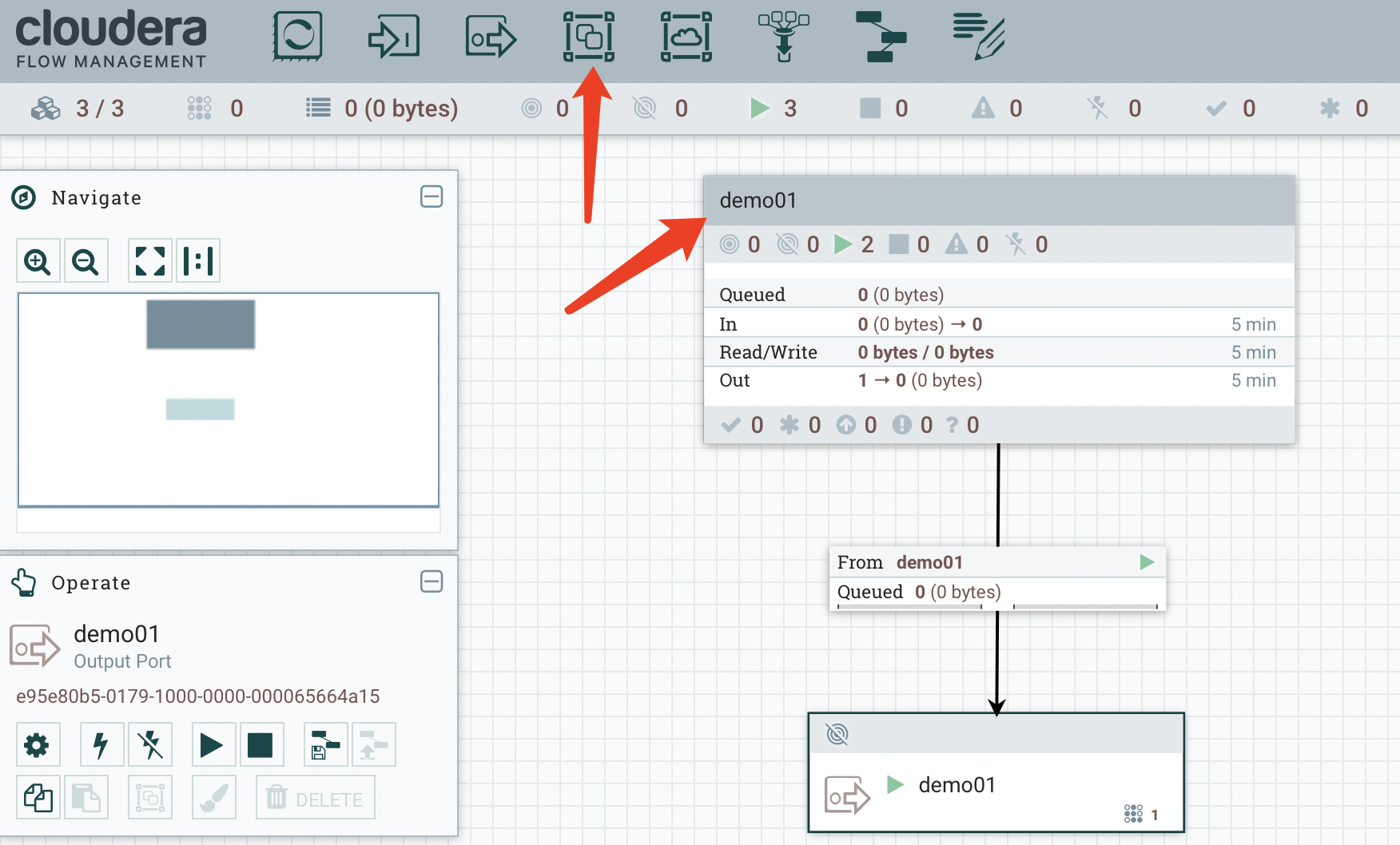The image size is (1400, 845).
Task: Open Configuration gear in Operate panel
Action: pyautogui.click(x=38, y=745)
